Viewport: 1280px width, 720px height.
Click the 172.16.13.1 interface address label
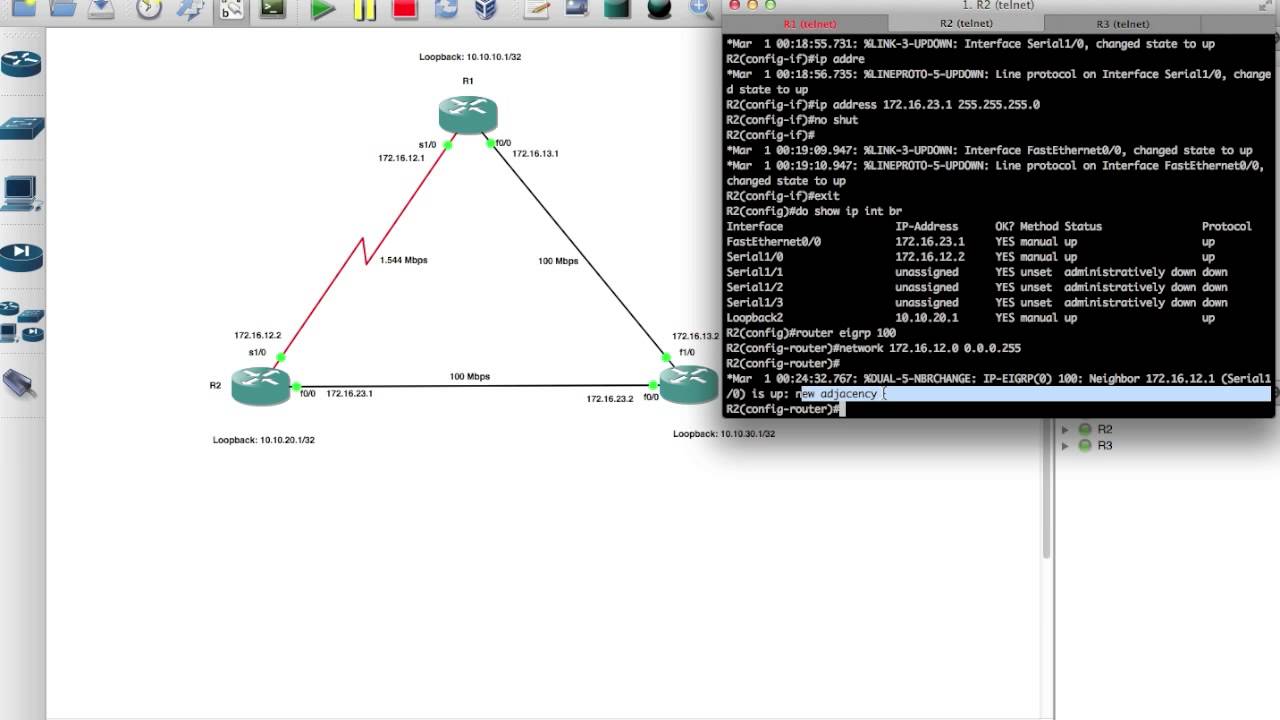pos(535,153)
